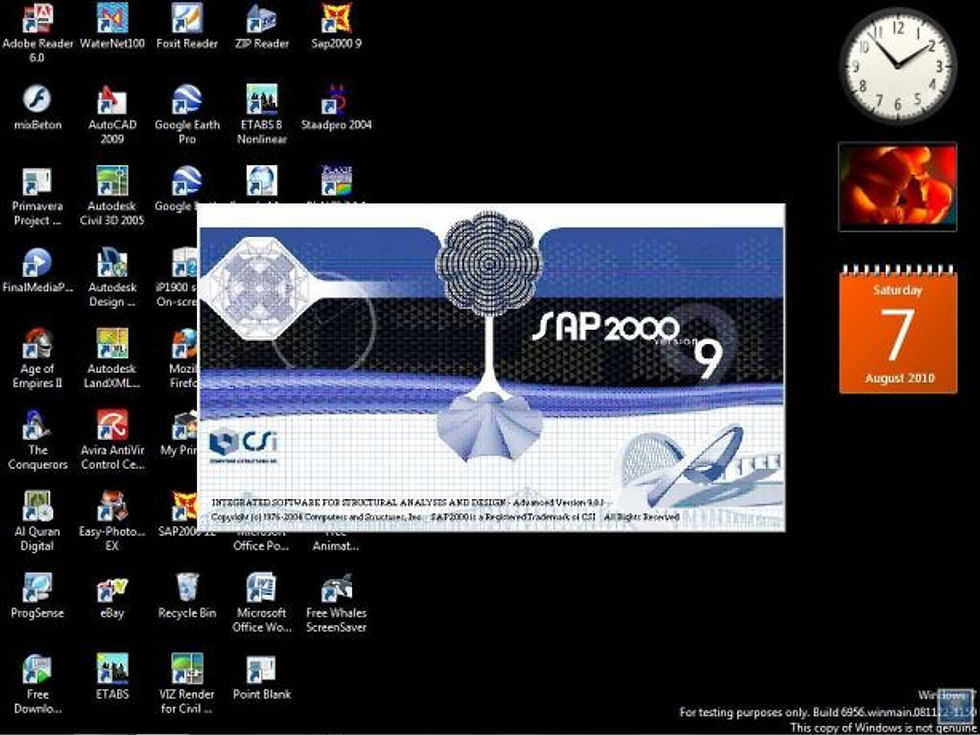Click The Conquerors game icon
This screenshot has width=980, height=735.
pyautogui.click(x=38, y=440)
